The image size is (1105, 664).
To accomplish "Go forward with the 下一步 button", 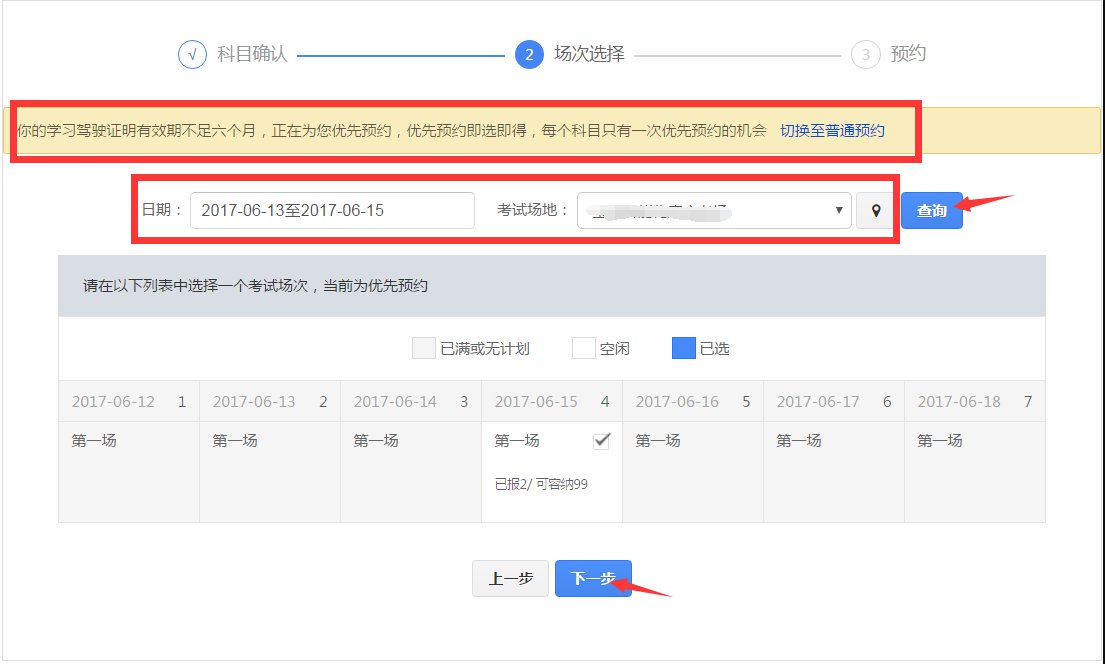I will pyautogui.click(x=593, y=579).
